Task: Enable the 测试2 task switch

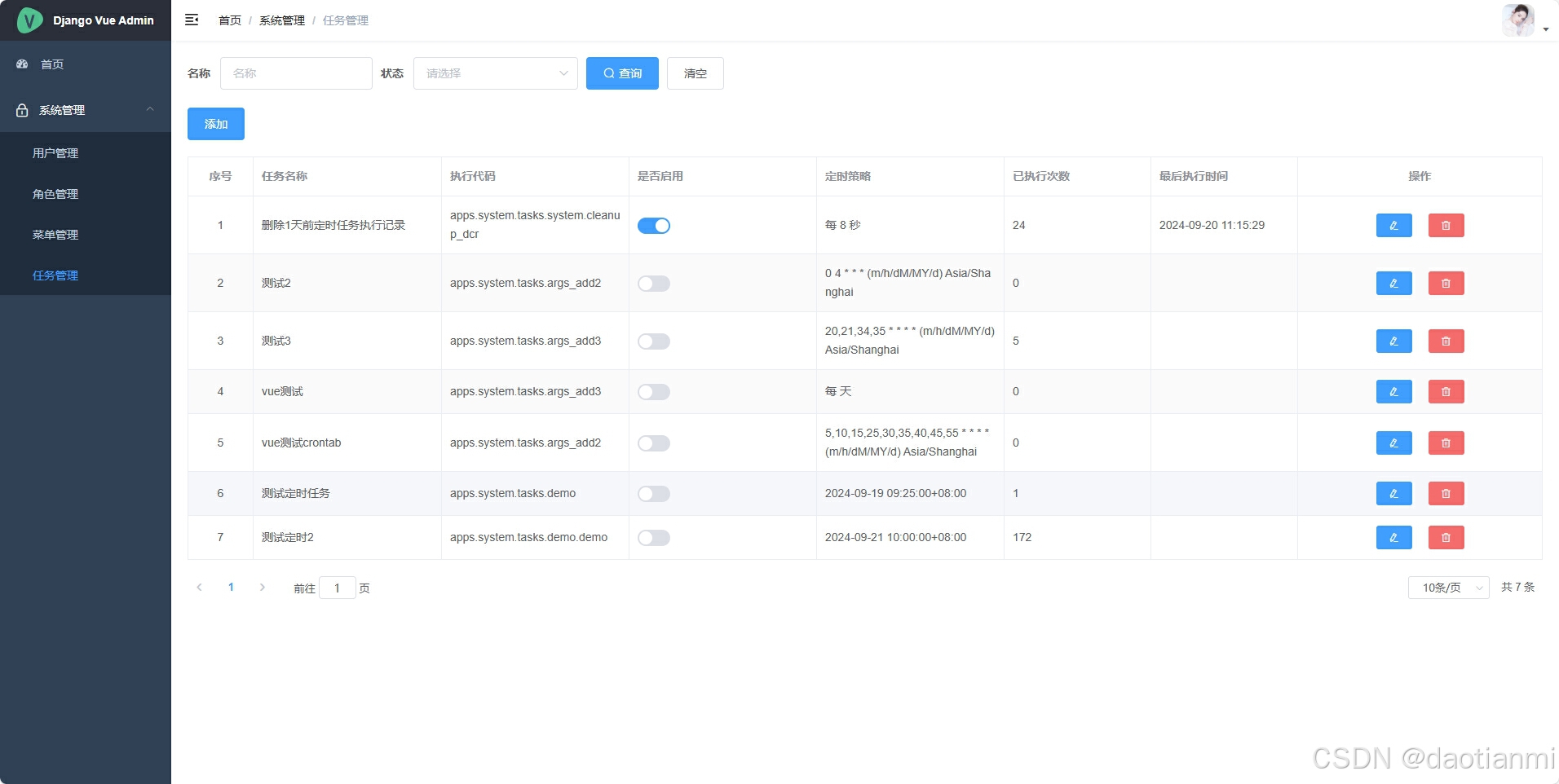Action: pyautogui.click(x=654, y=284)
